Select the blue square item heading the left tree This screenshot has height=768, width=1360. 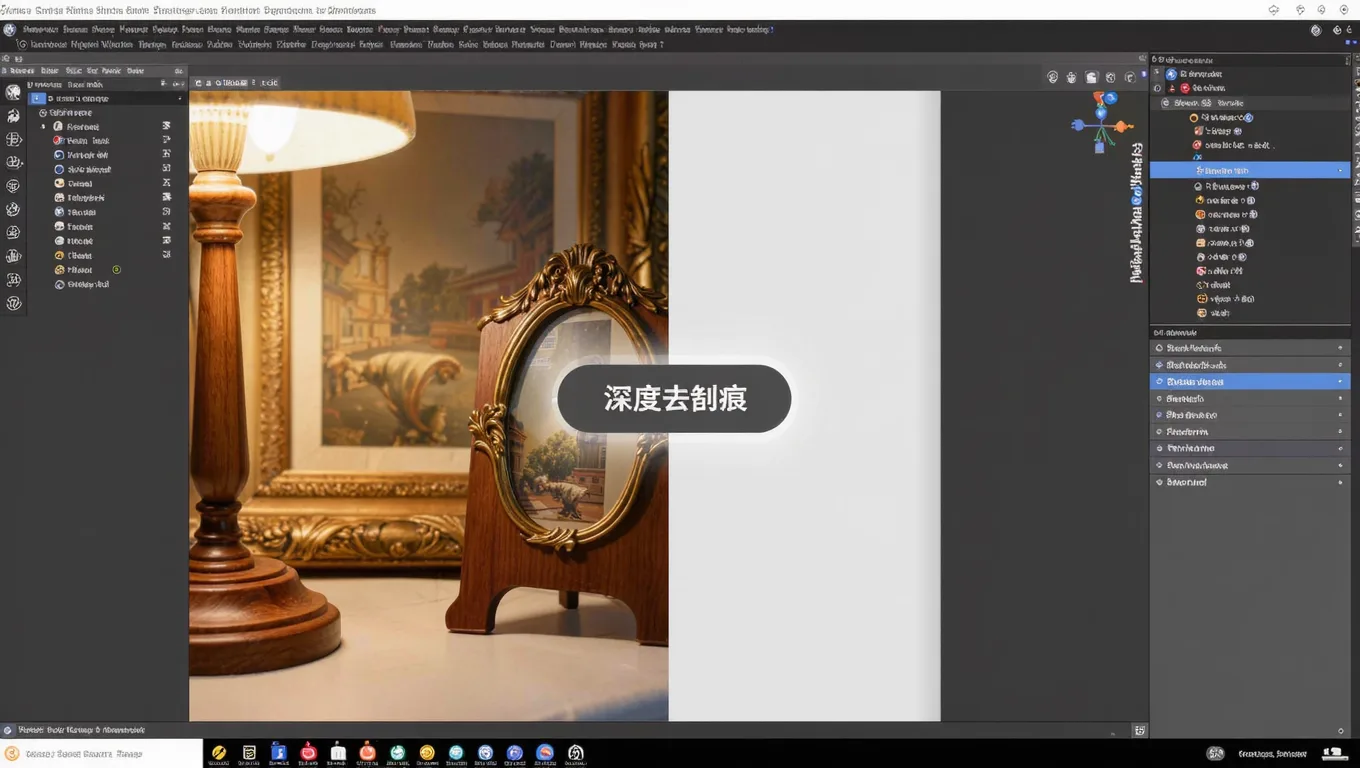(38, 98)
